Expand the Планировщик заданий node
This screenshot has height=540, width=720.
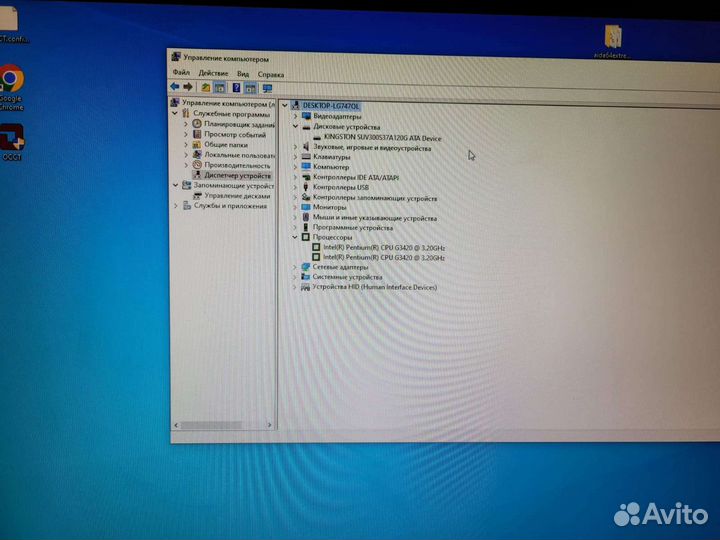(x=186, y=124)
